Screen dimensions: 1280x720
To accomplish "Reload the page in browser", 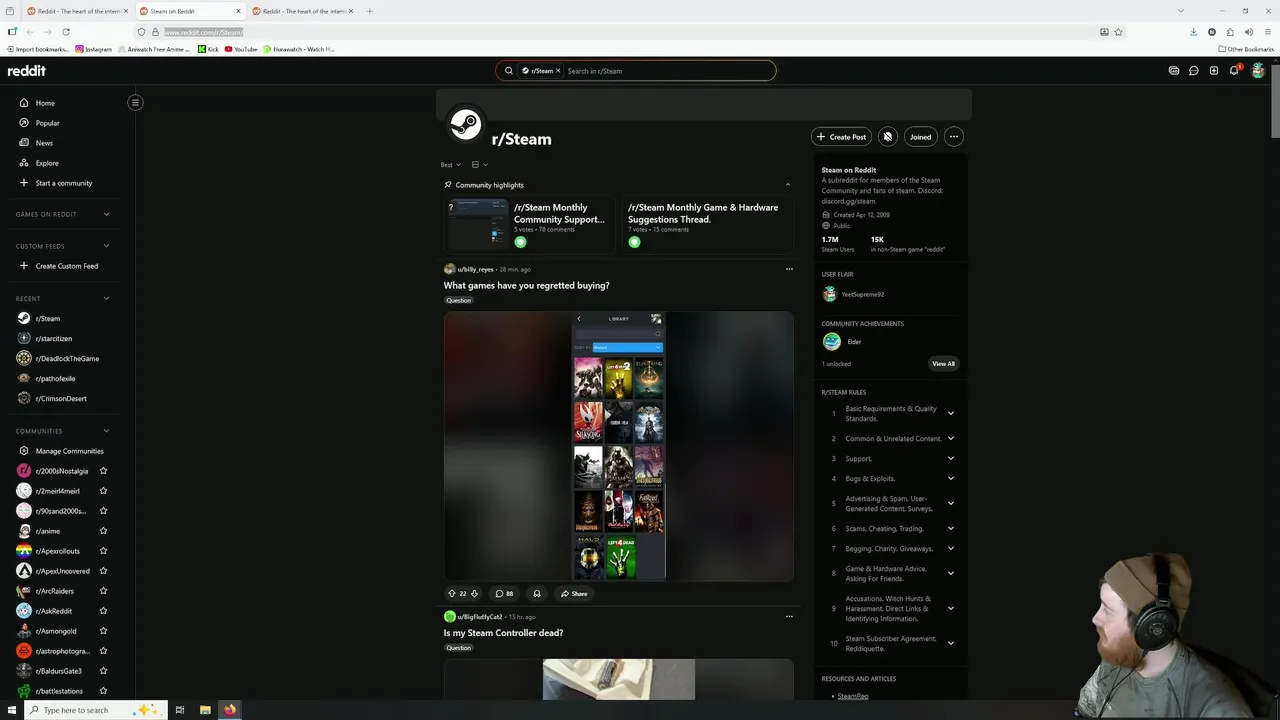I will 66,32.
